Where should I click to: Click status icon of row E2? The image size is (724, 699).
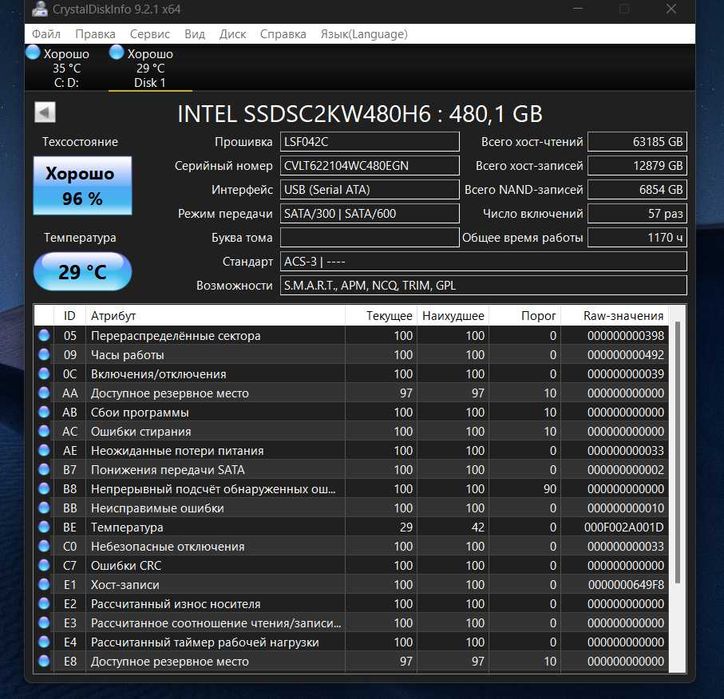(44, 603)
